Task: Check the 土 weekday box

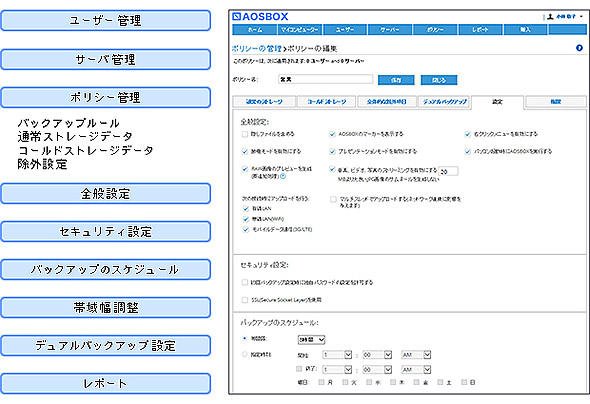Action: point(441,382)
